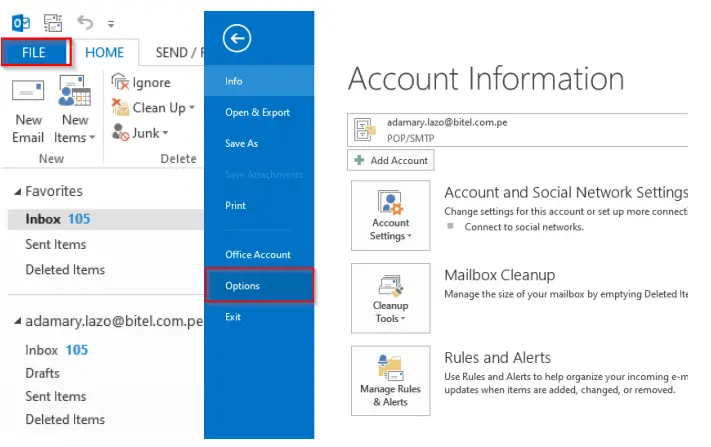
Task: Choose Open & Export menu item
Action: coord(257,112)
